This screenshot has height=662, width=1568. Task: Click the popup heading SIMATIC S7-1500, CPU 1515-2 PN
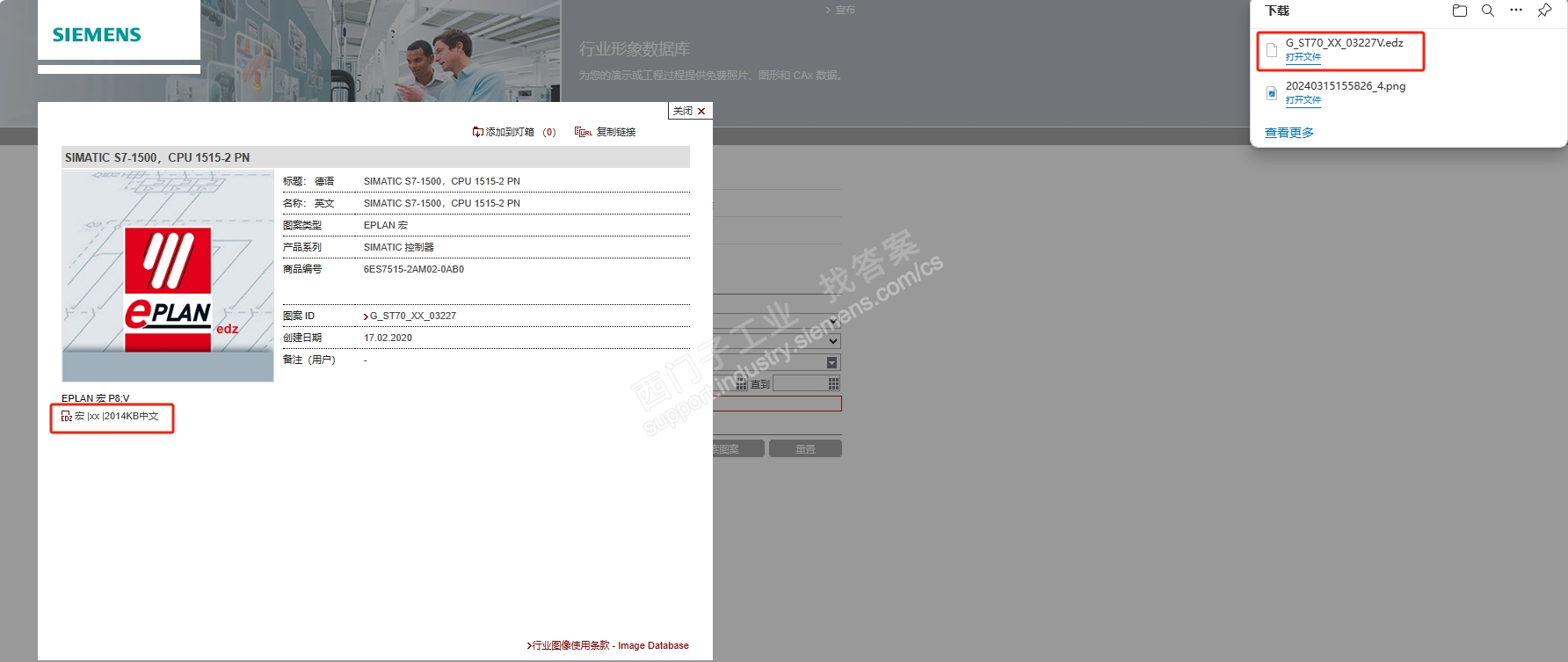157,157
